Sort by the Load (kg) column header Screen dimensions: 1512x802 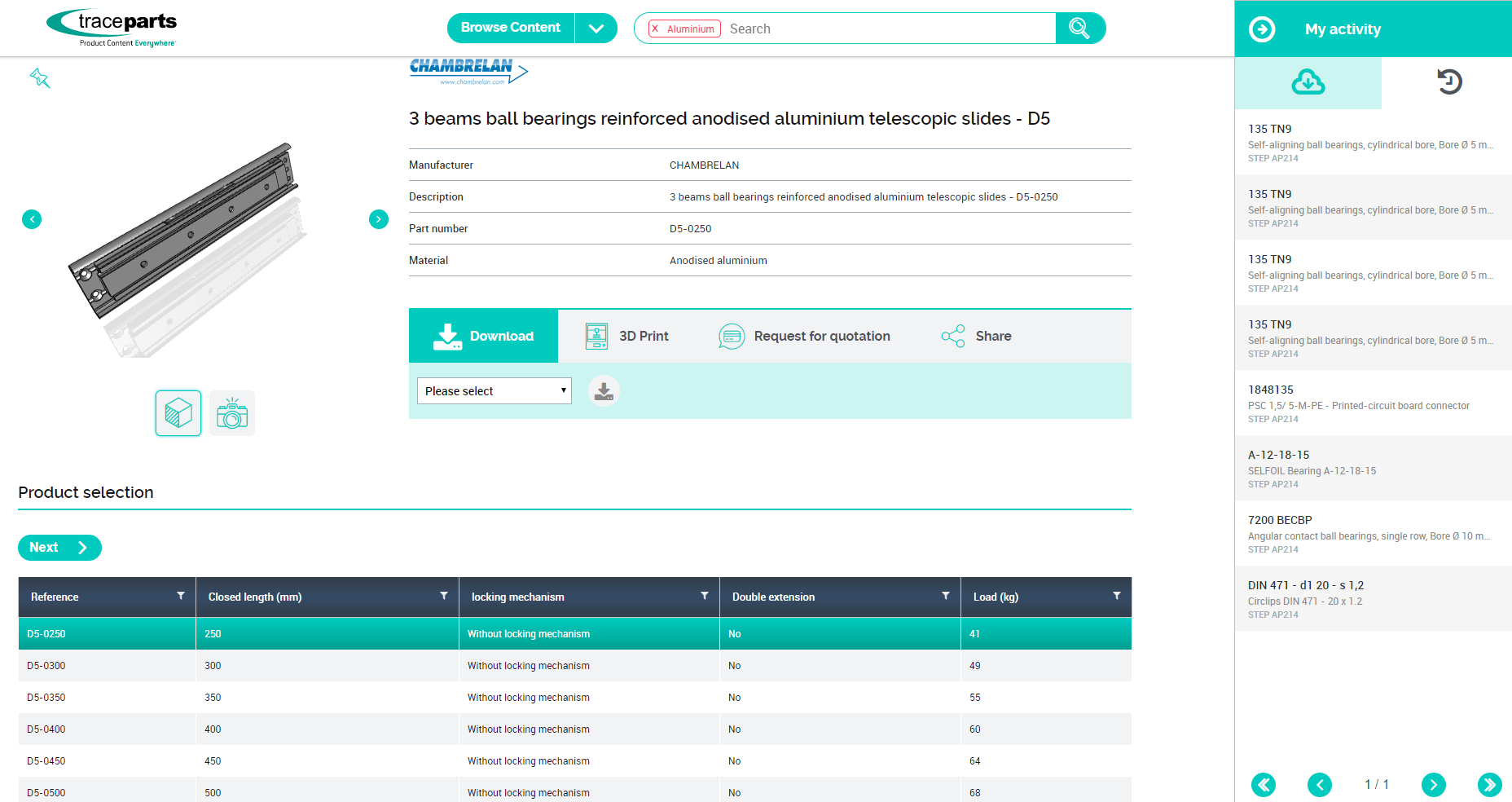(996, 597)
